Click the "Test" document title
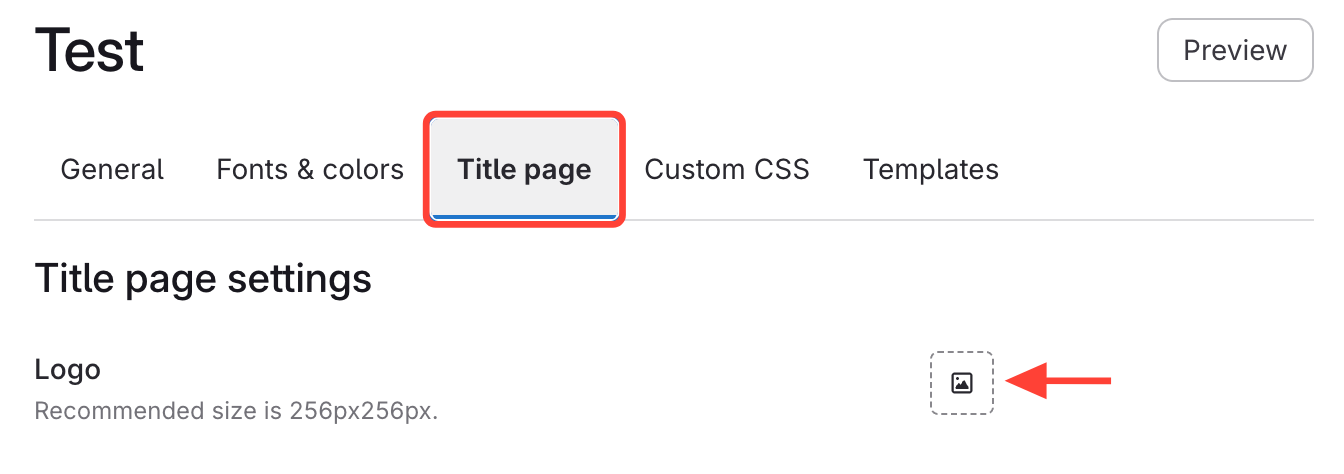 pyautogui.click(x=90, y=50)
